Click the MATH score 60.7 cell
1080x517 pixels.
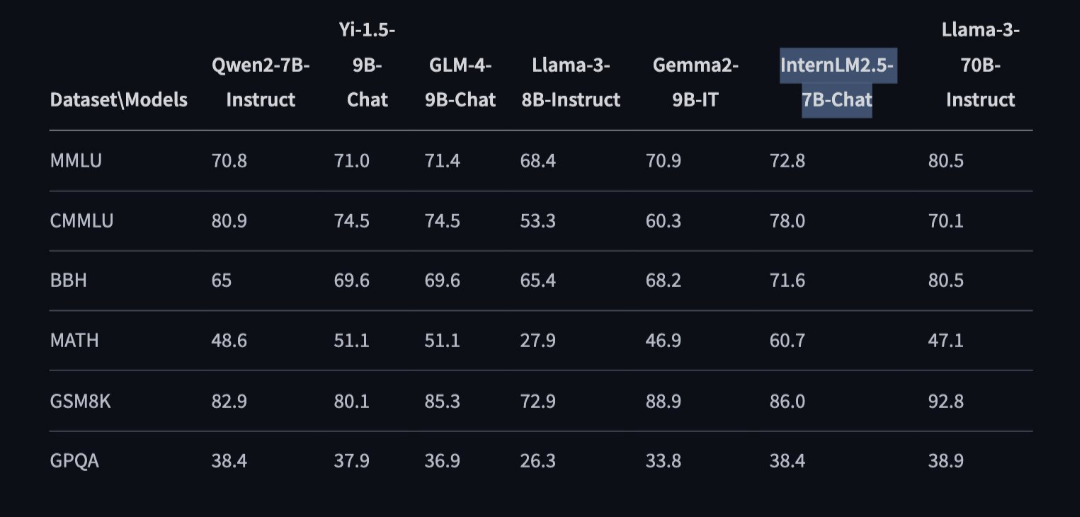787,340
